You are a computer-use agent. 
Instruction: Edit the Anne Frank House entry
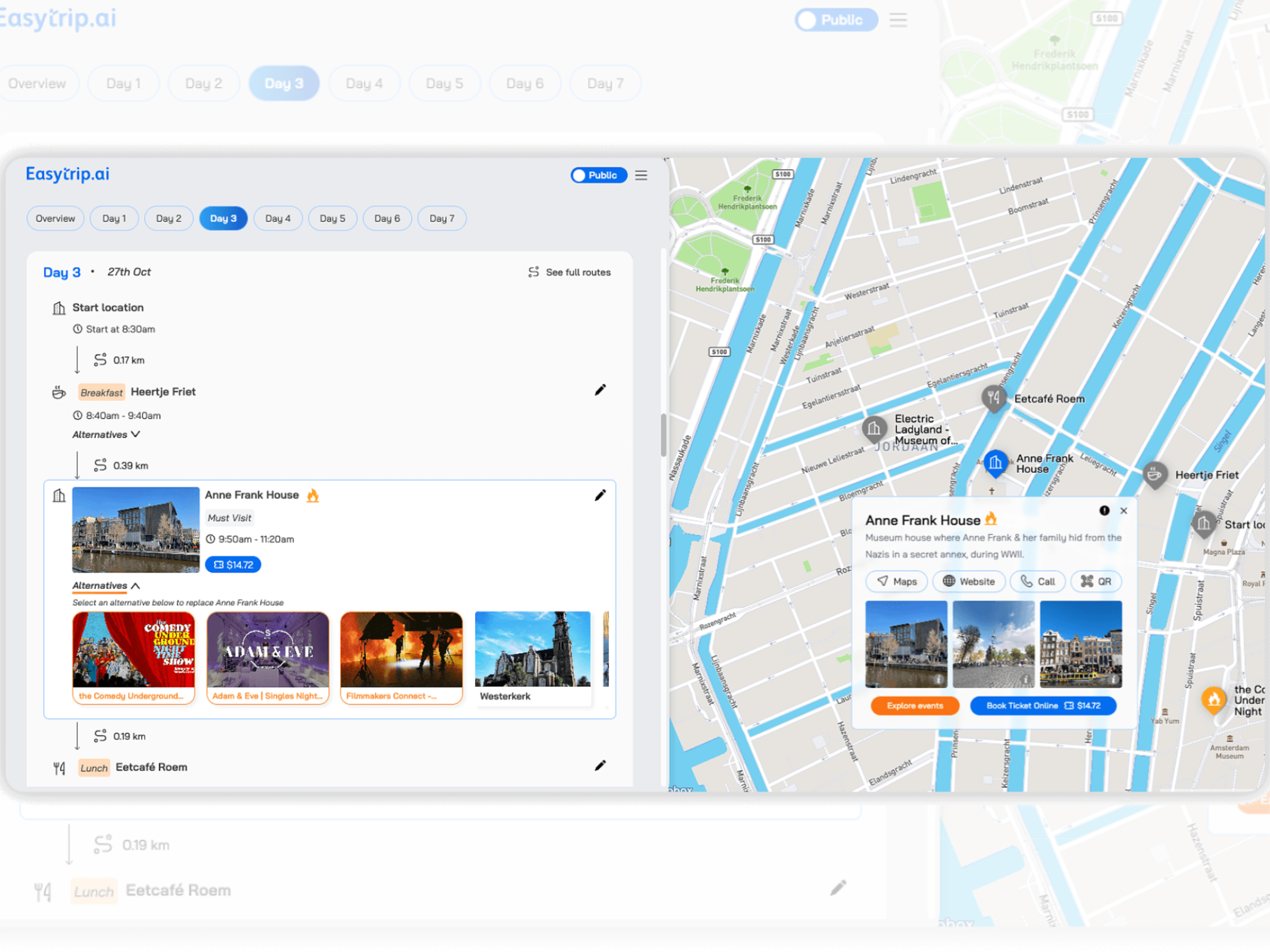coord(600,495)
